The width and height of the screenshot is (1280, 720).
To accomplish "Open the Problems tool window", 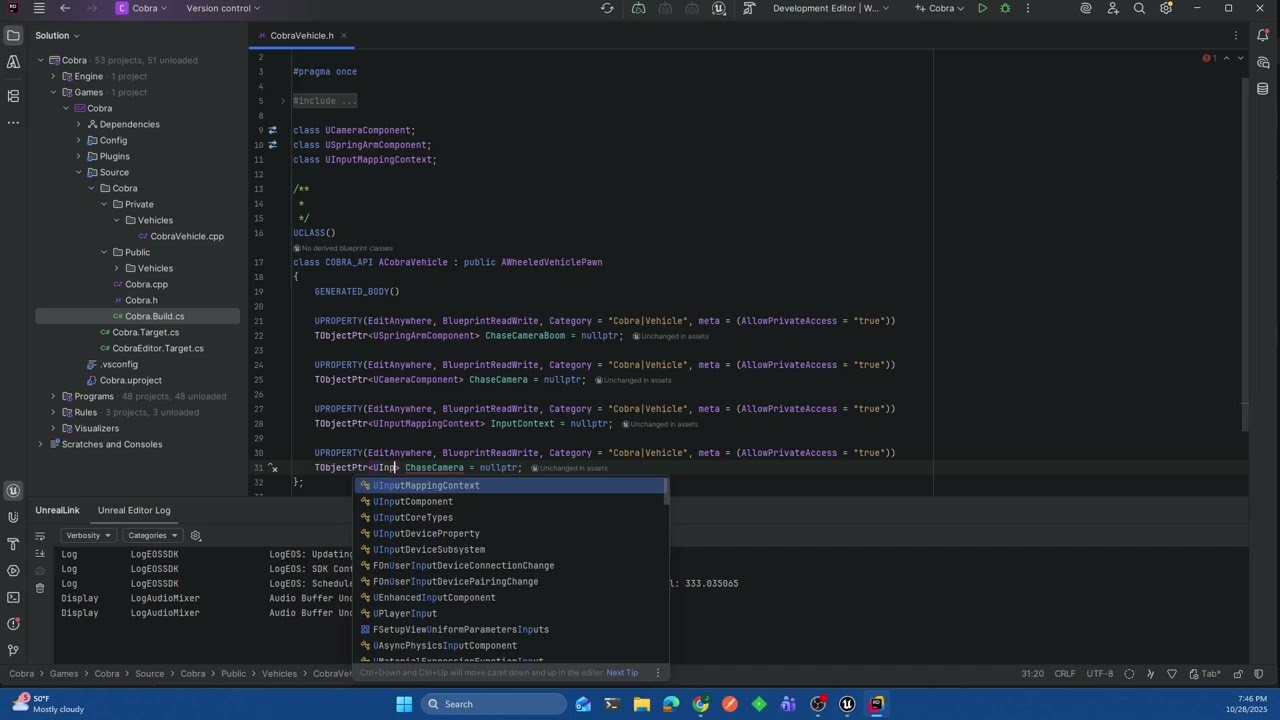I will pos(13,624).
